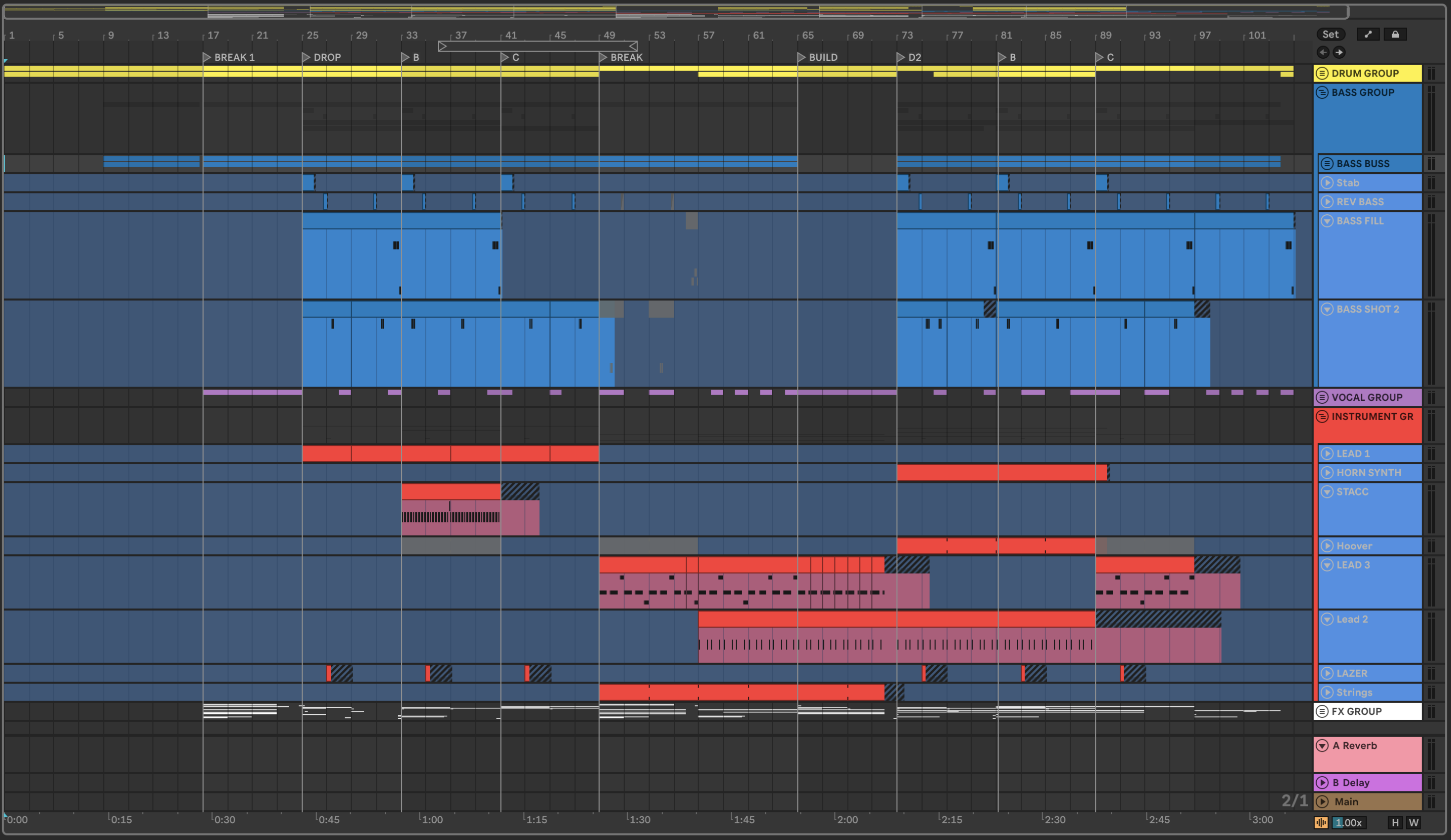Toggle the automation mode button
This screenshot has width=1451, height=840.
(x=1368, y=34)
